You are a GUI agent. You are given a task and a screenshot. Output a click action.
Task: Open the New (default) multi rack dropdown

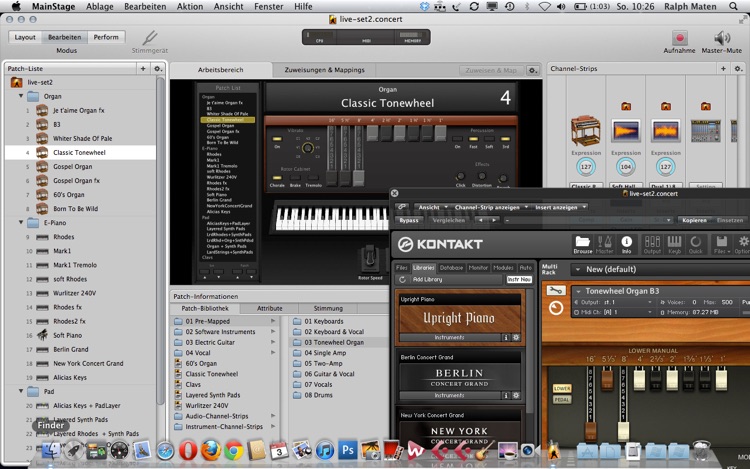click(x=660, y=269)
